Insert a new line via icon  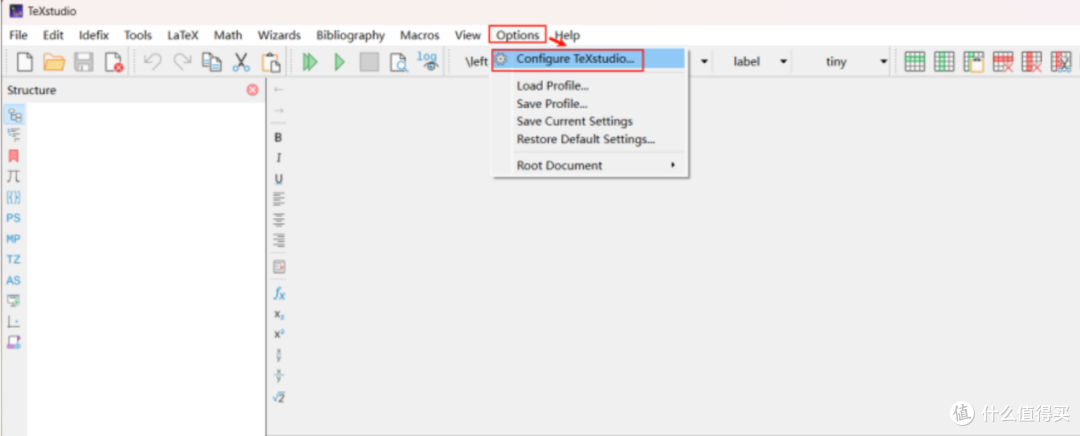click(279, 267)
